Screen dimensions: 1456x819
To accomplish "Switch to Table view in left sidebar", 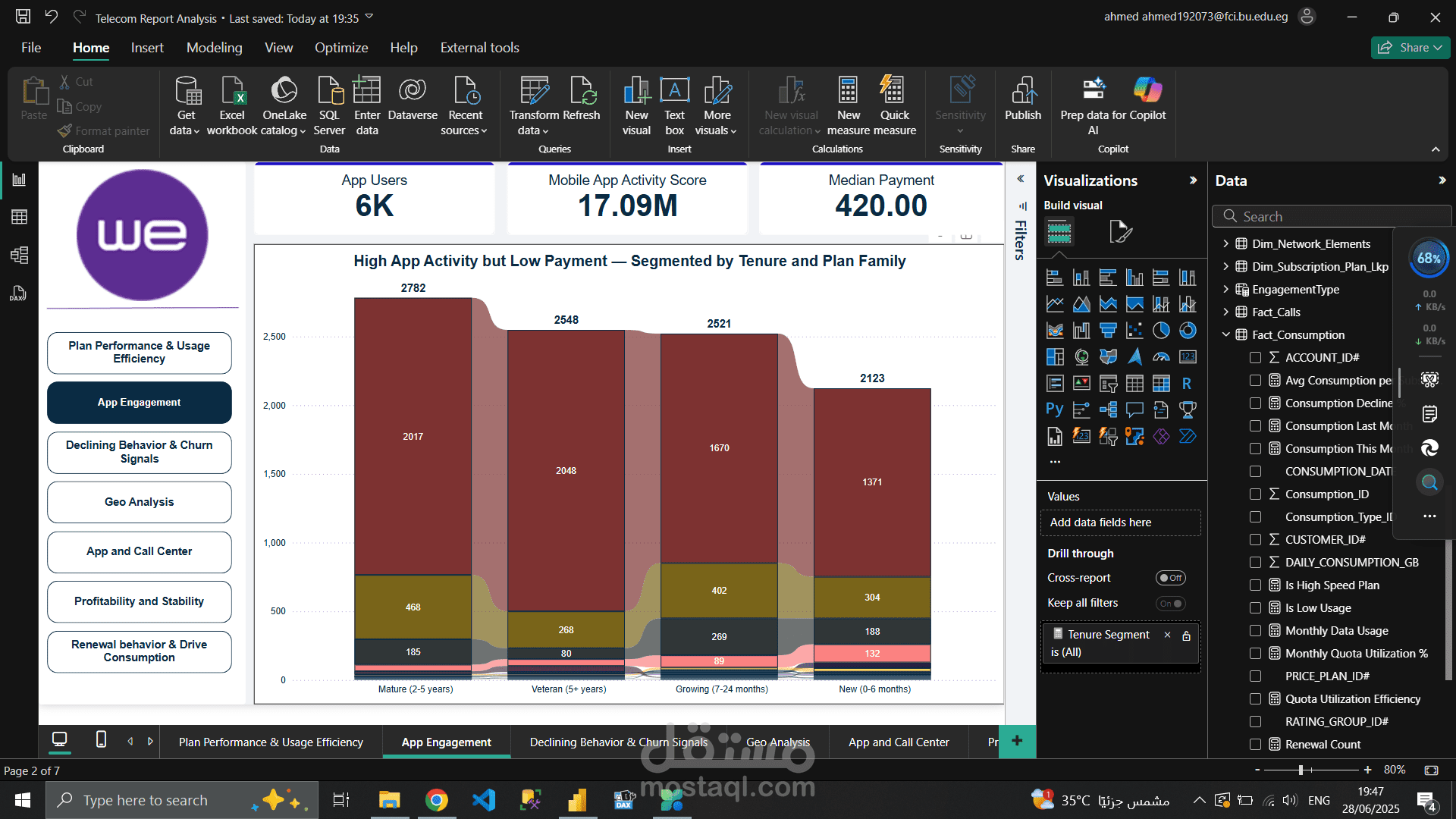I will tap(19, 217).
